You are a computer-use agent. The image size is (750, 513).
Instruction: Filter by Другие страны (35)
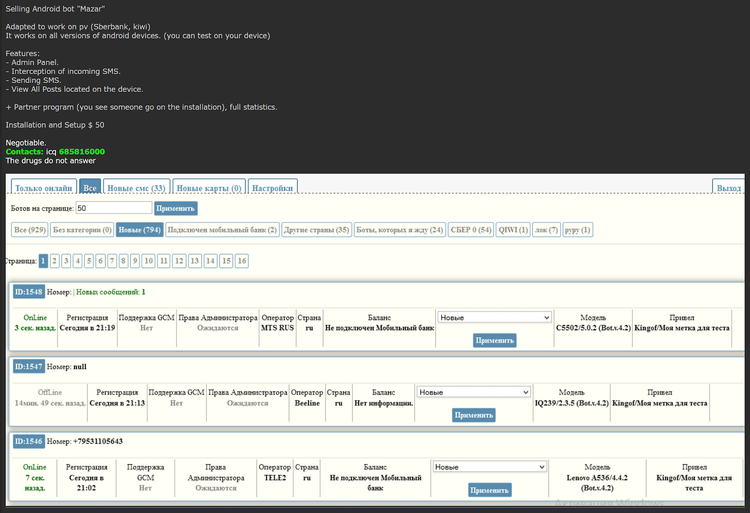[317, 230]
